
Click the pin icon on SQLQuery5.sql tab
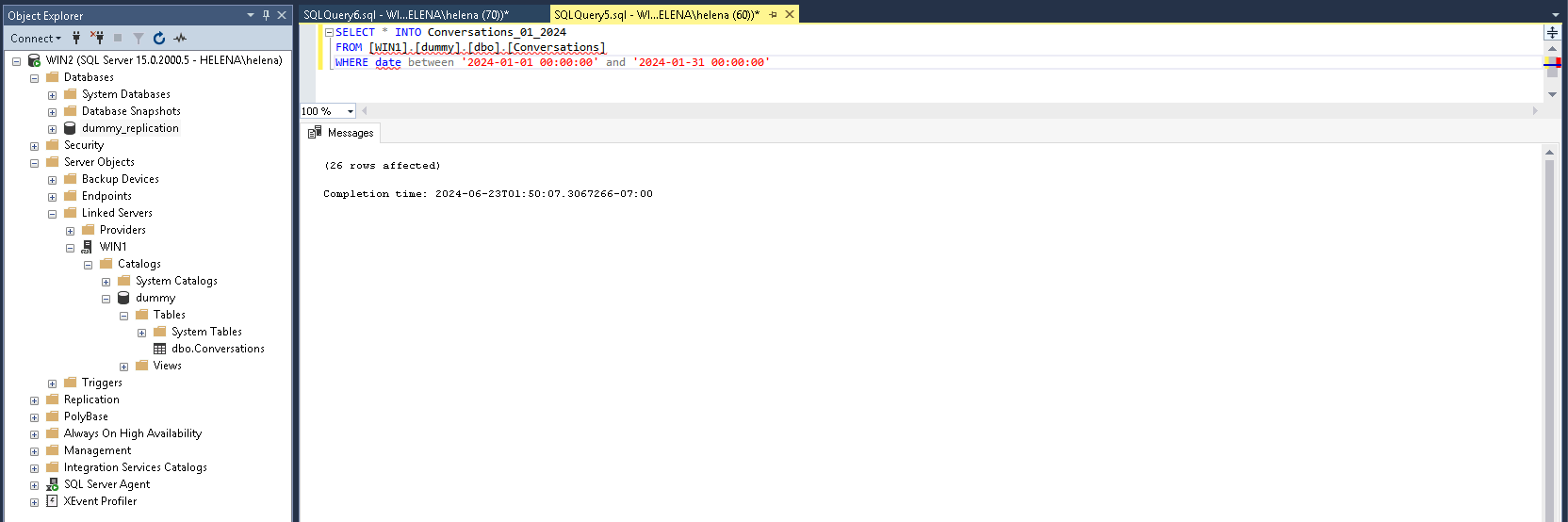pos(774,14)
